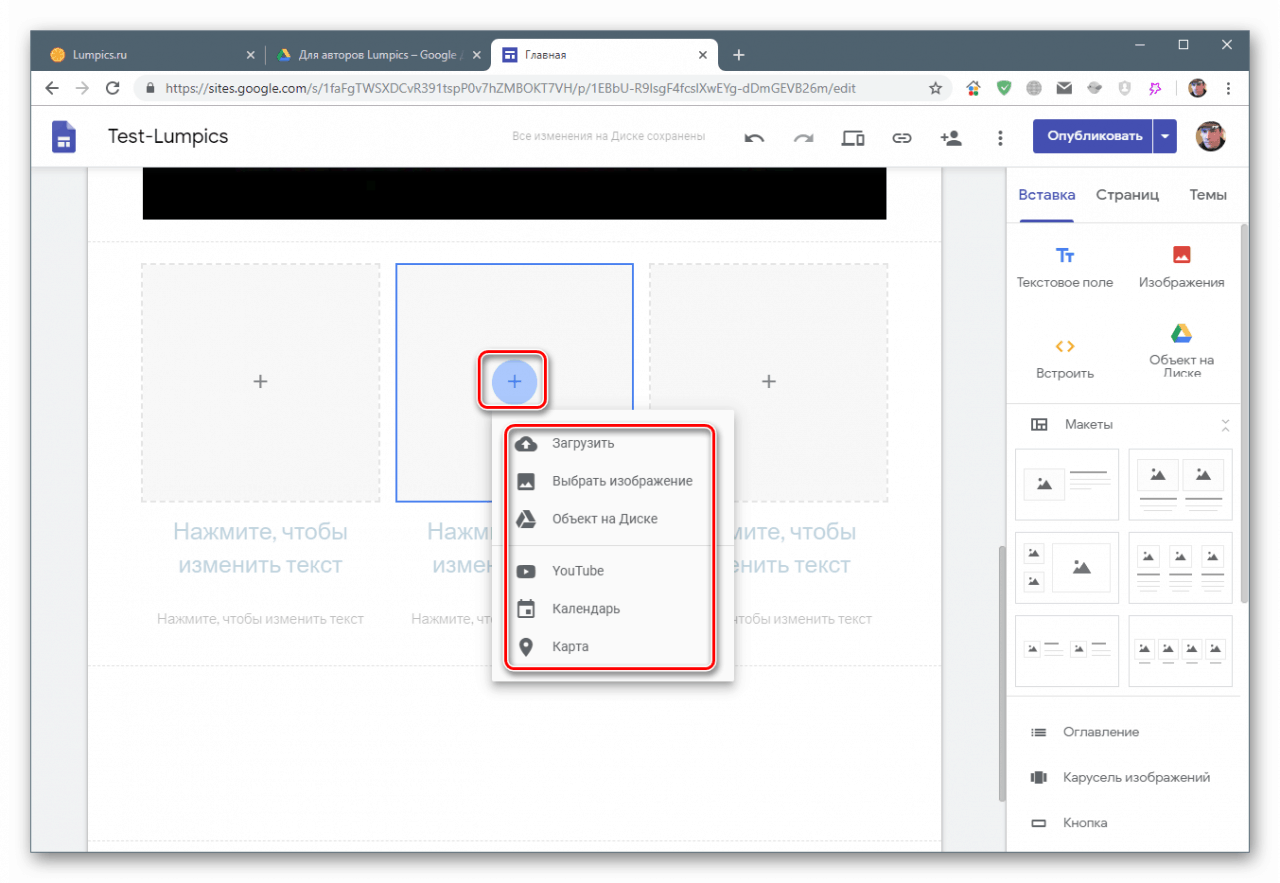
Task: Close the Главная browser tab
Action: 703,55
